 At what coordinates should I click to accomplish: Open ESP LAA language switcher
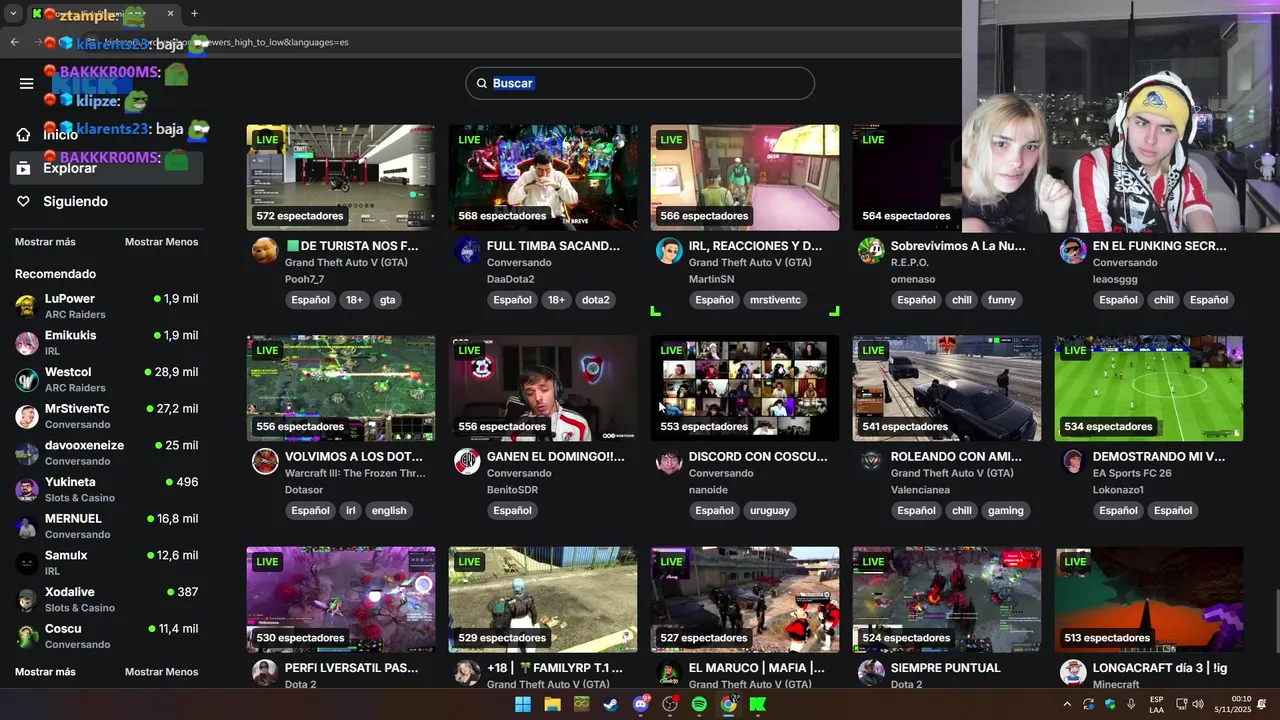[x=1156, y=704]
